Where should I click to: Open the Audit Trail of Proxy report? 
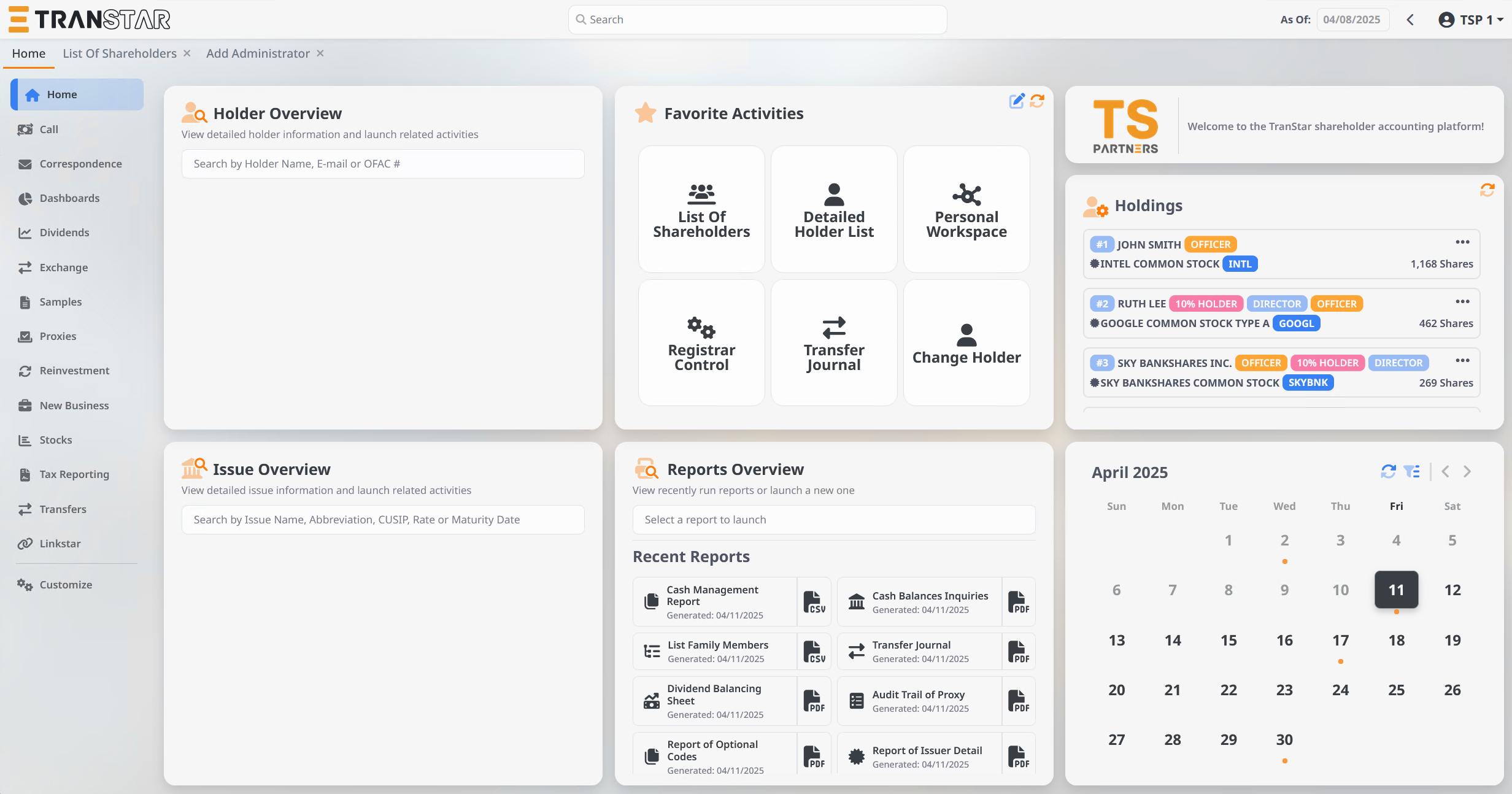pyautogui.click(x=920, y=701)
